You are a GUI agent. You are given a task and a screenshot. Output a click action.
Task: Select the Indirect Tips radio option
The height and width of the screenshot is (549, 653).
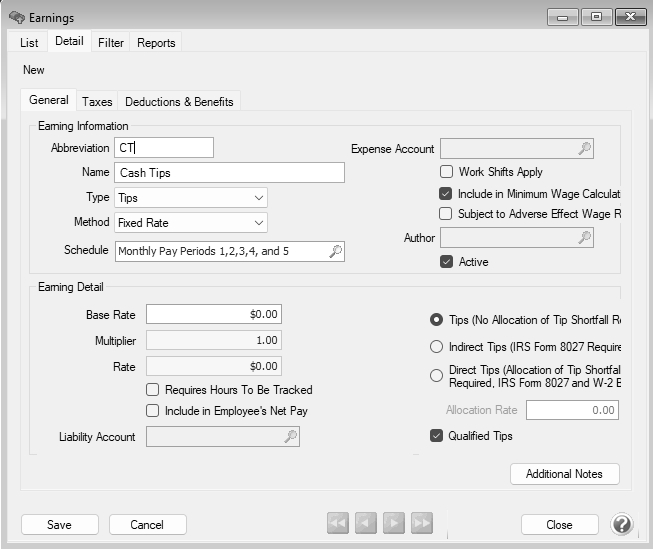tap(436, 347)
